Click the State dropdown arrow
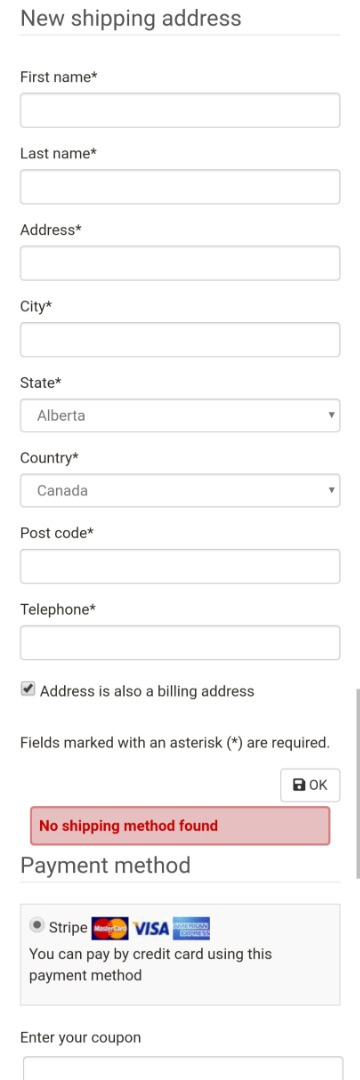The width and height of the screenshot is (360, 1080). [331, 415]
